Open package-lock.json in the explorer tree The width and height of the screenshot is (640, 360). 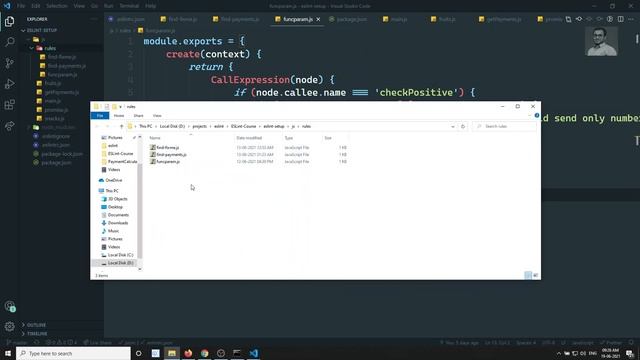62,154
